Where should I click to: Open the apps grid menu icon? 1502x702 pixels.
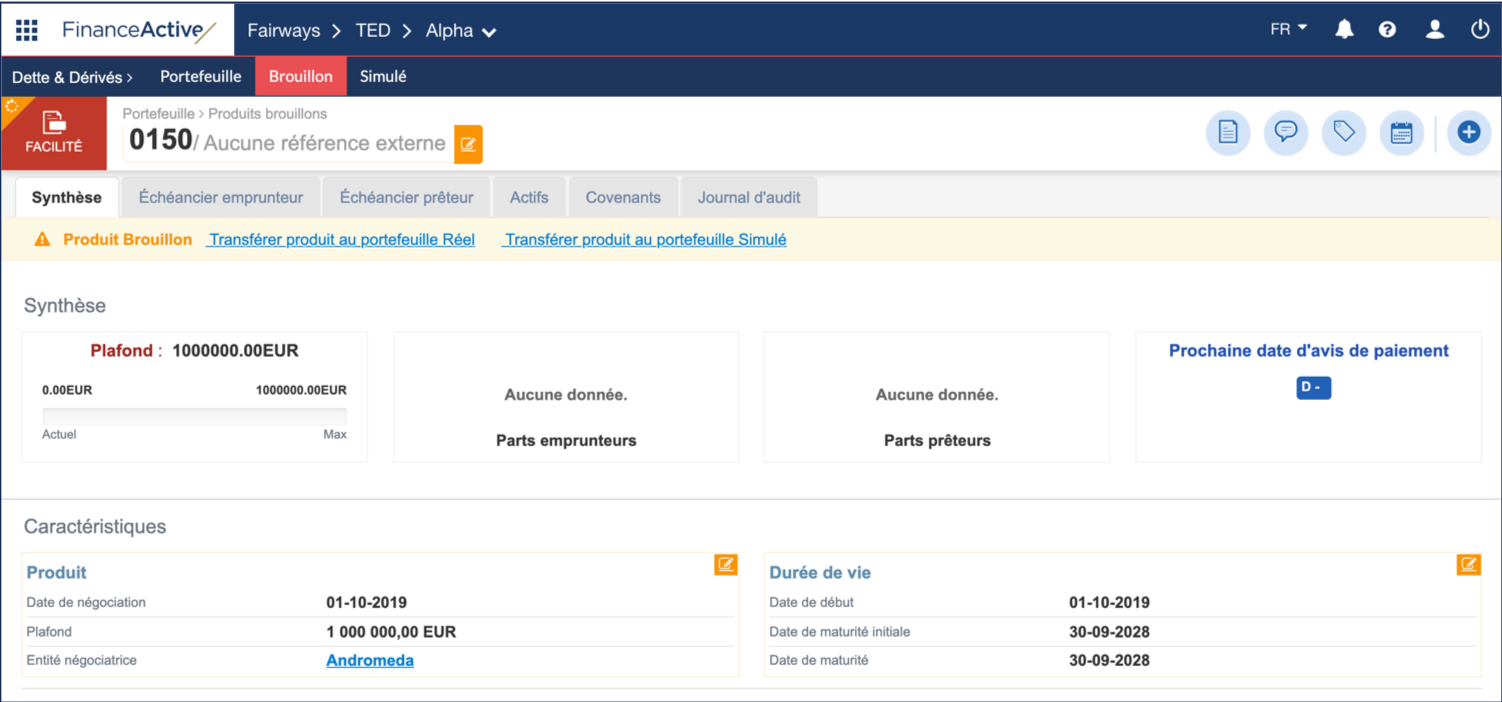pyautogui.click(x=27, y=30)
